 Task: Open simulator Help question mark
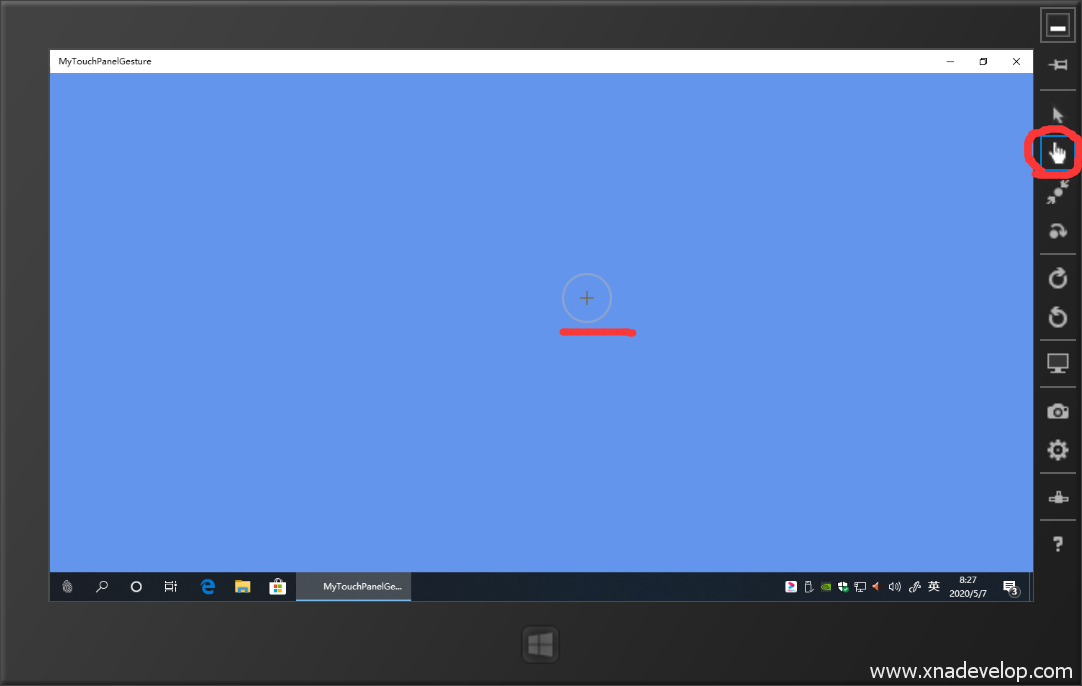tap(1058, 544)
